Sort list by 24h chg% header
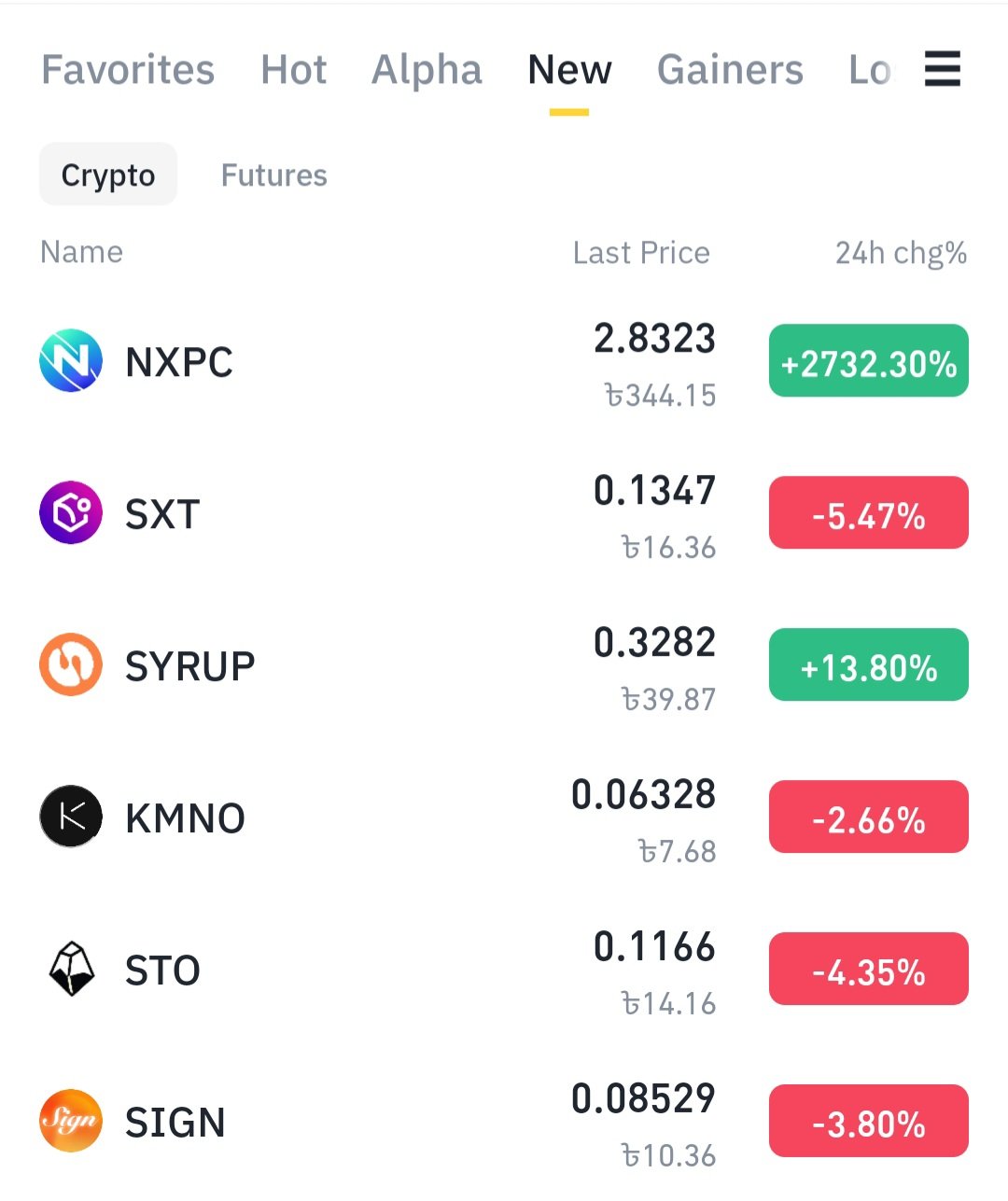Viewport: 1008px width, 1201px height. pyautogui.click(x=901, y=253)
